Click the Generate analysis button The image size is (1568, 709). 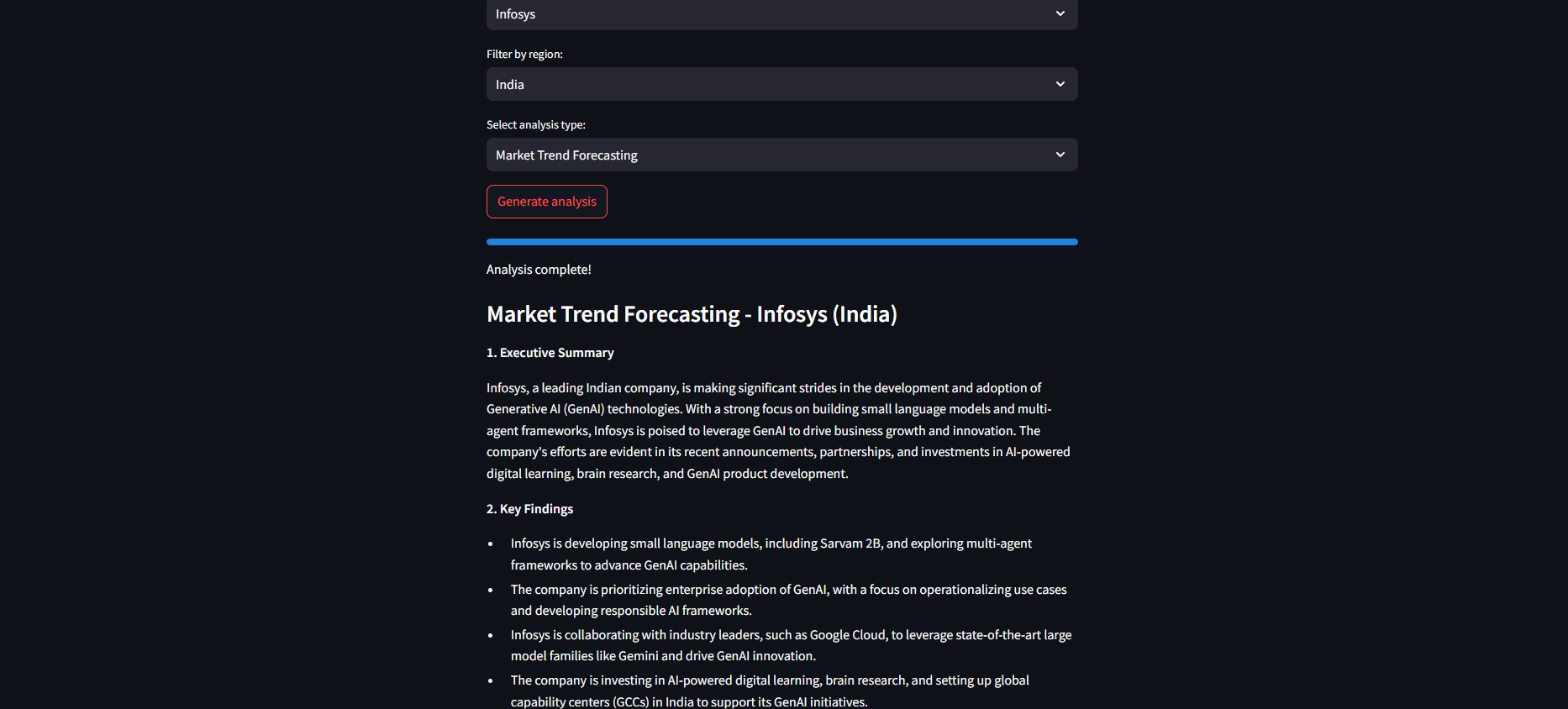[547, 202]
